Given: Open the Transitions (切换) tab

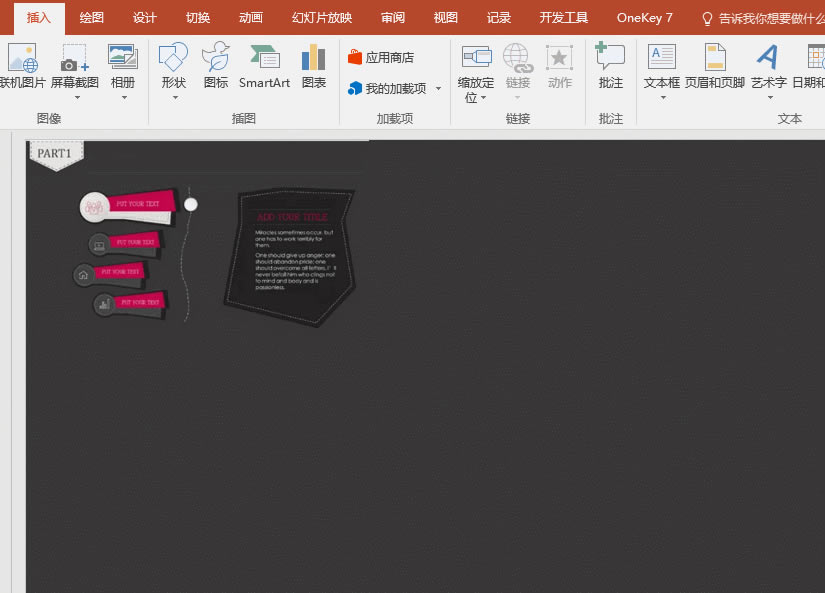Looking at the screenshot, I should 198,18.
